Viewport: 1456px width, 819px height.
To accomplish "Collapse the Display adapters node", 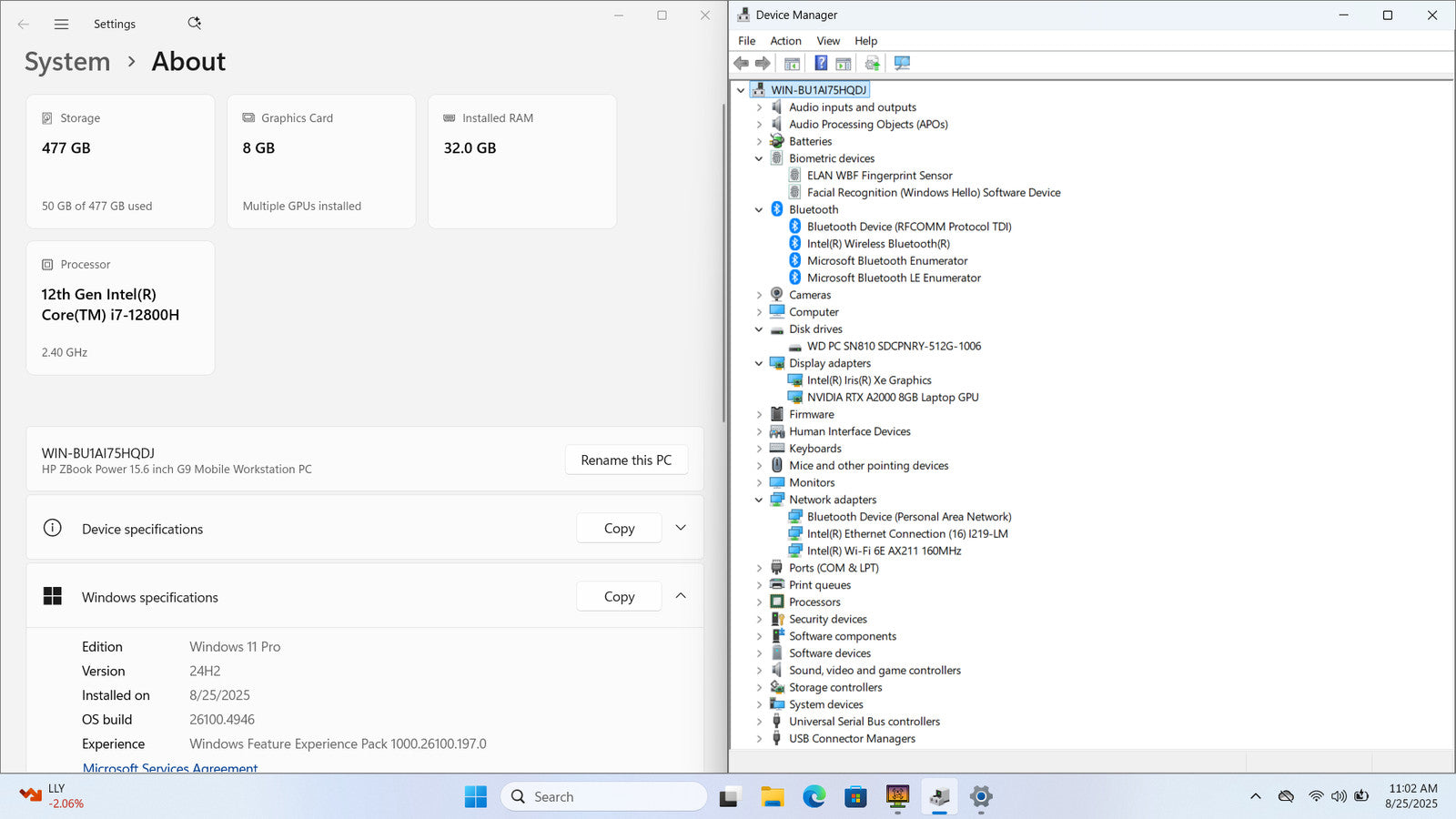I will click(759, 363).
